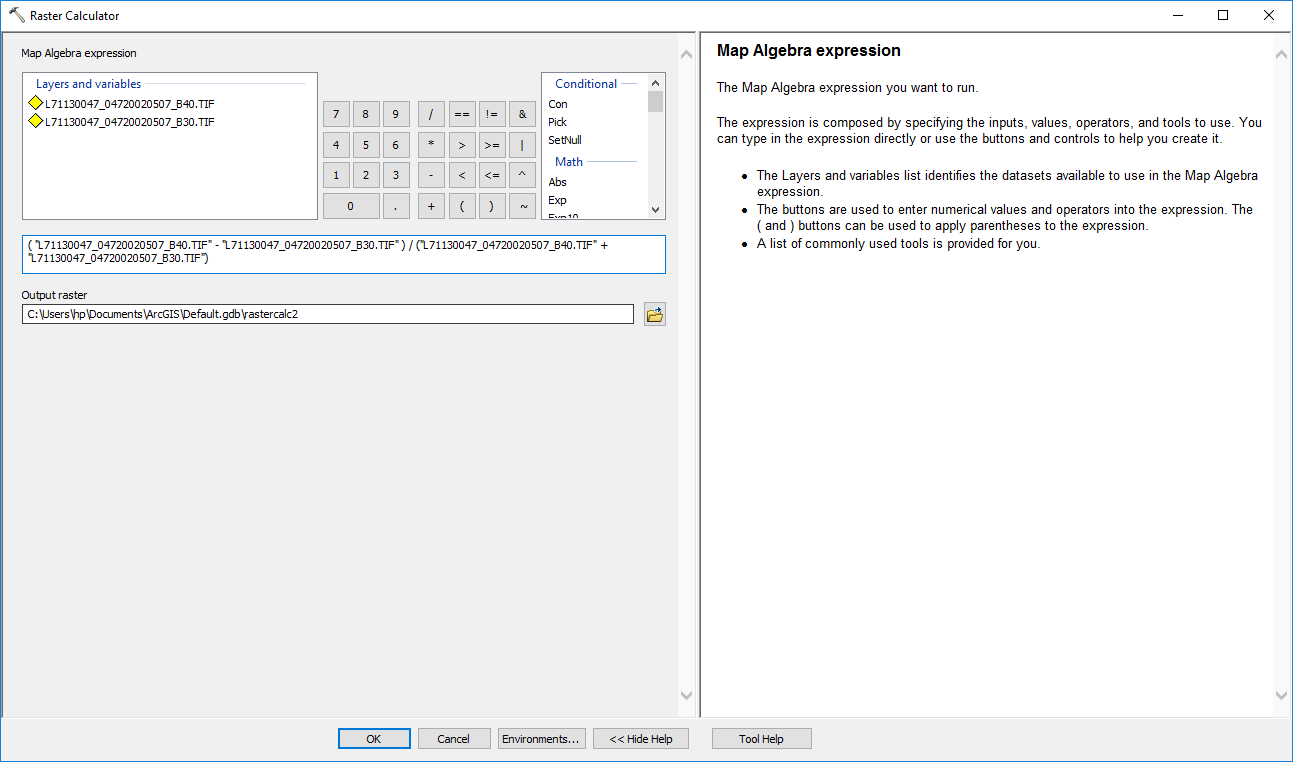The width and height of the screenshot is (1293, 762).
Task: Choose the Pick conditional tool
Action: click(557, 122)
